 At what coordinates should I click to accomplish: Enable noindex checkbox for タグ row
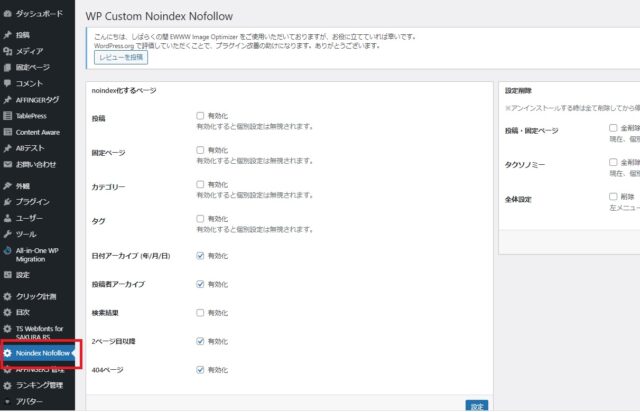click(x=200, y=219)
